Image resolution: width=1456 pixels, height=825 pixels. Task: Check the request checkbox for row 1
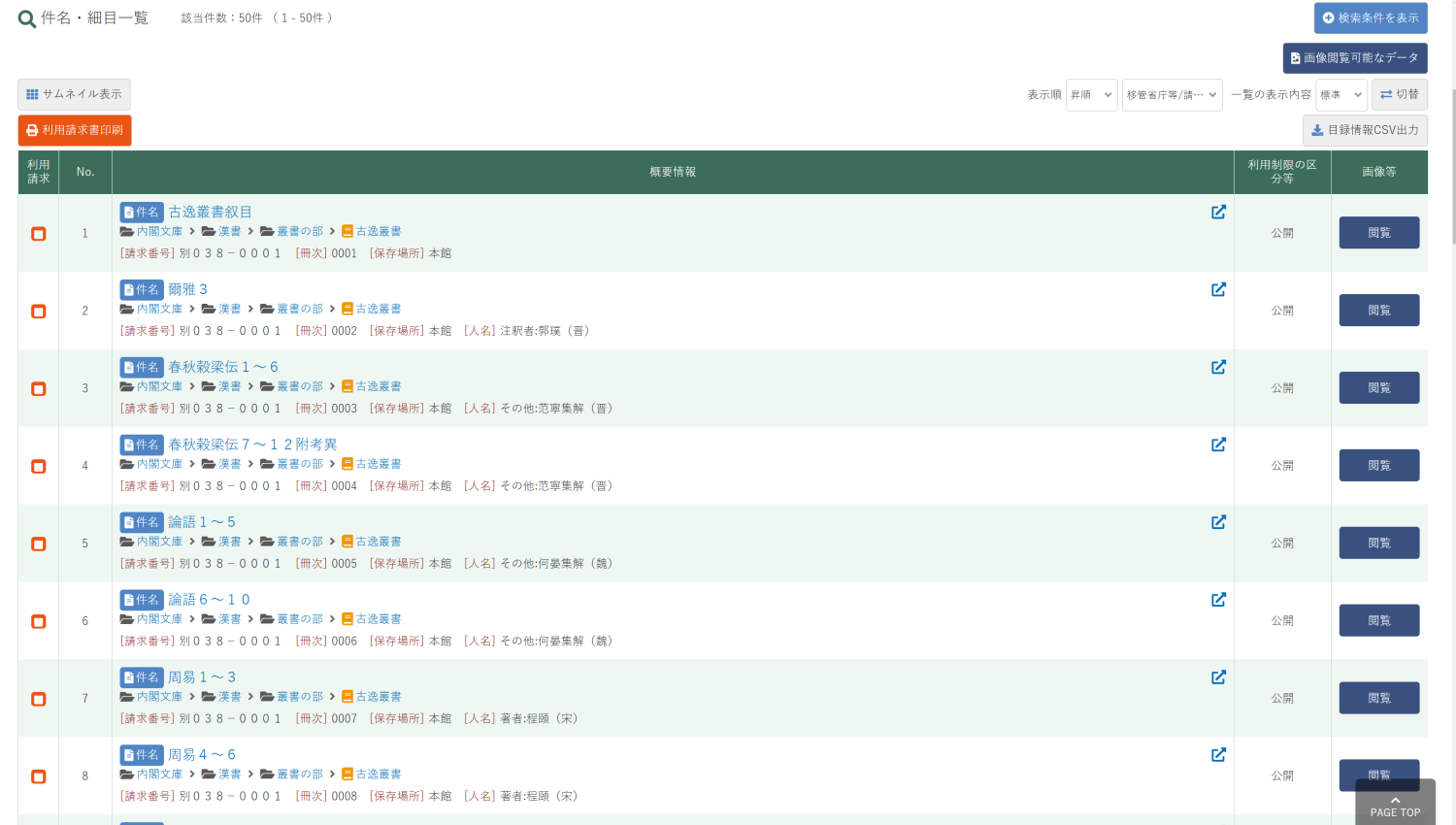click(x=39, y=234)
